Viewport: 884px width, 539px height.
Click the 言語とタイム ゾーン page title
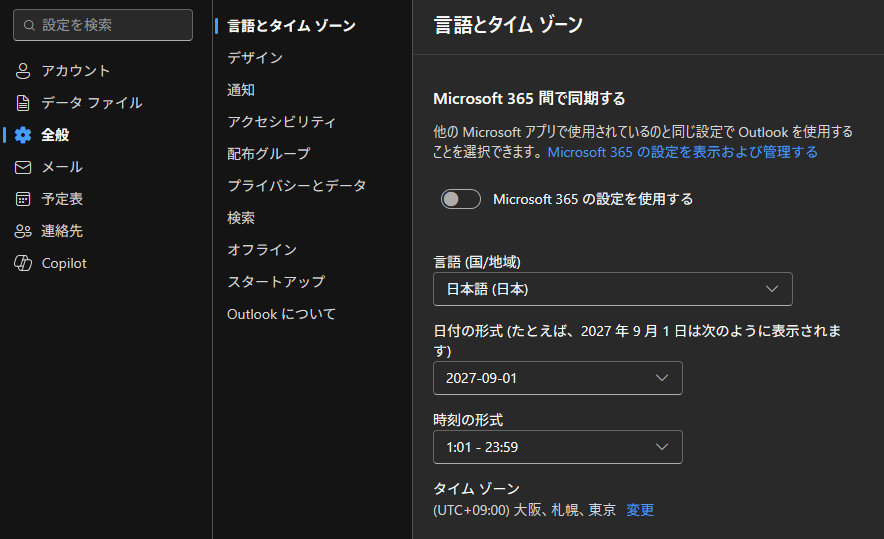[x=508, y=25]
